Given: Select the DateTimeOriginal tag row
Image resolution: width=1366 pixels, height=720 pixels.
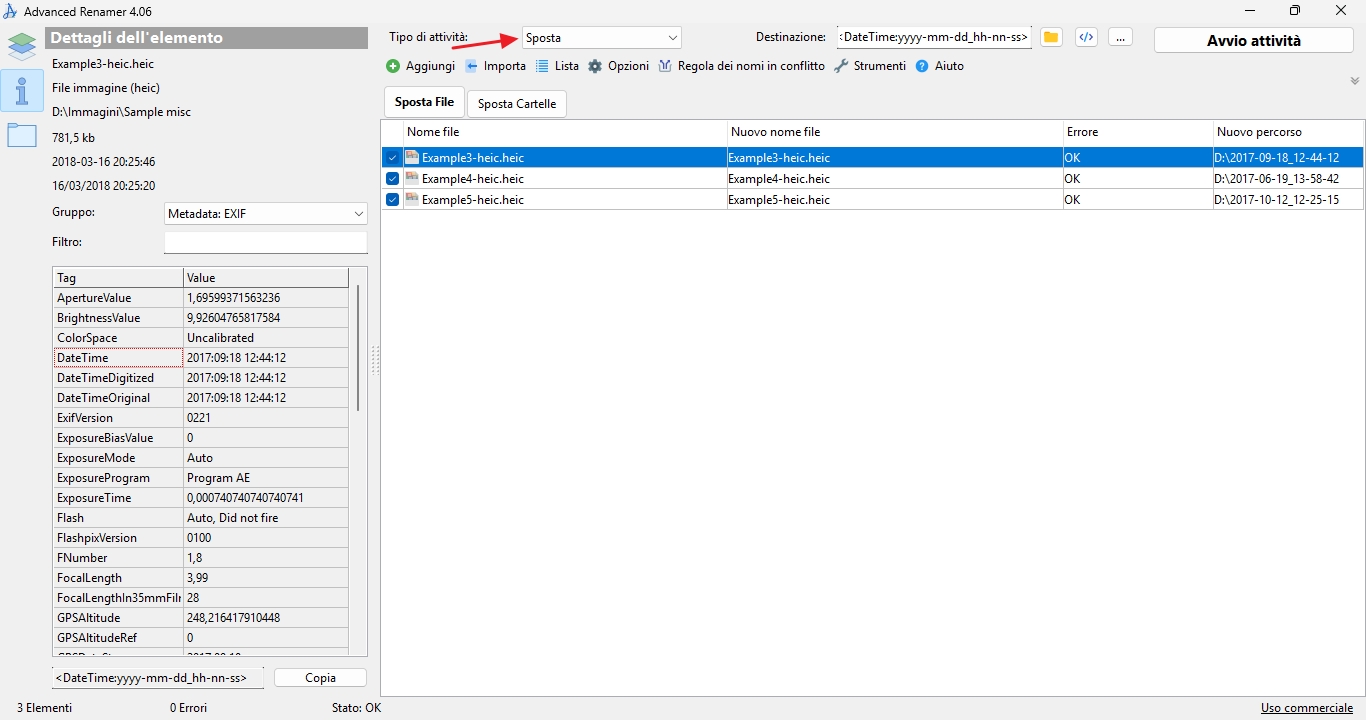Looking at the screenshot, I should click(201, 398).
